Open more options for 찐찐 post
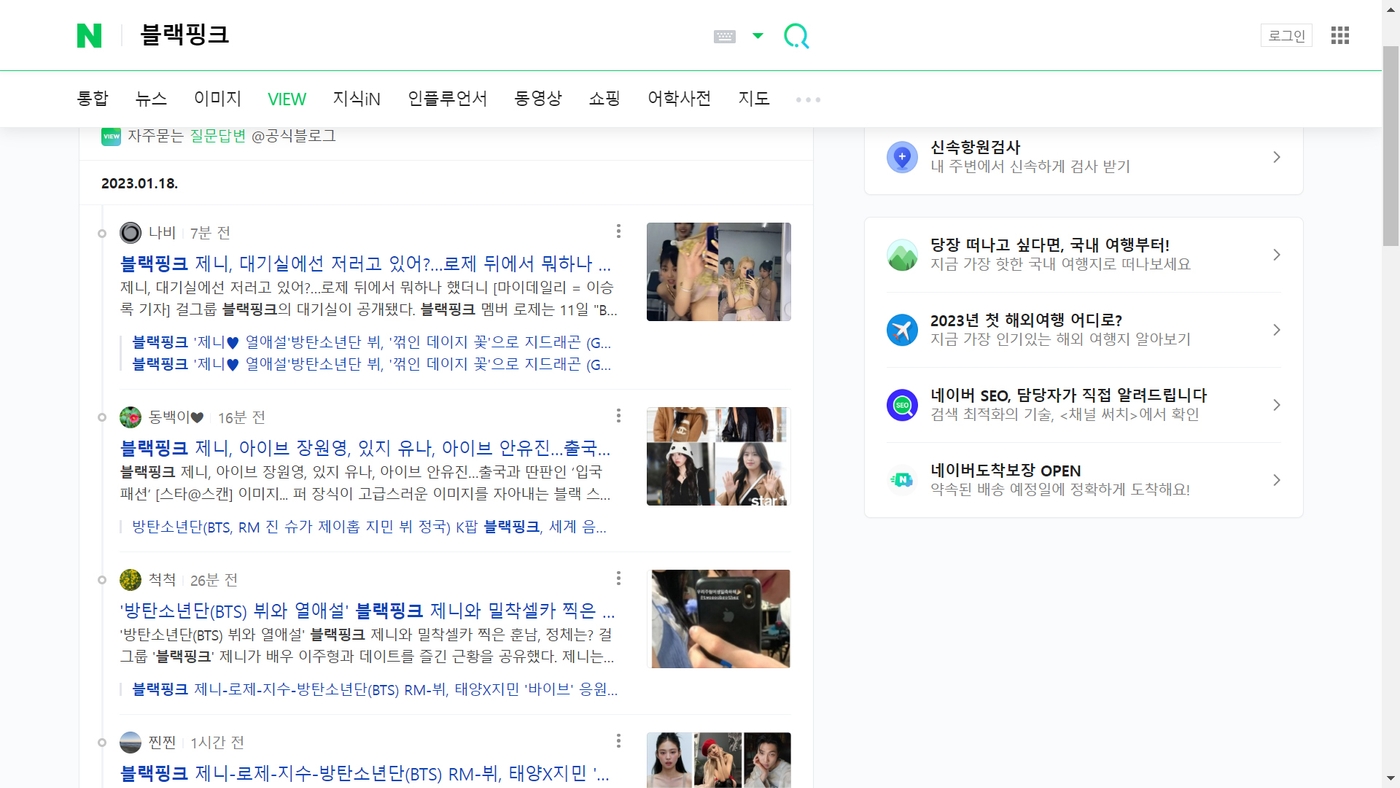 tap(618, 741)
